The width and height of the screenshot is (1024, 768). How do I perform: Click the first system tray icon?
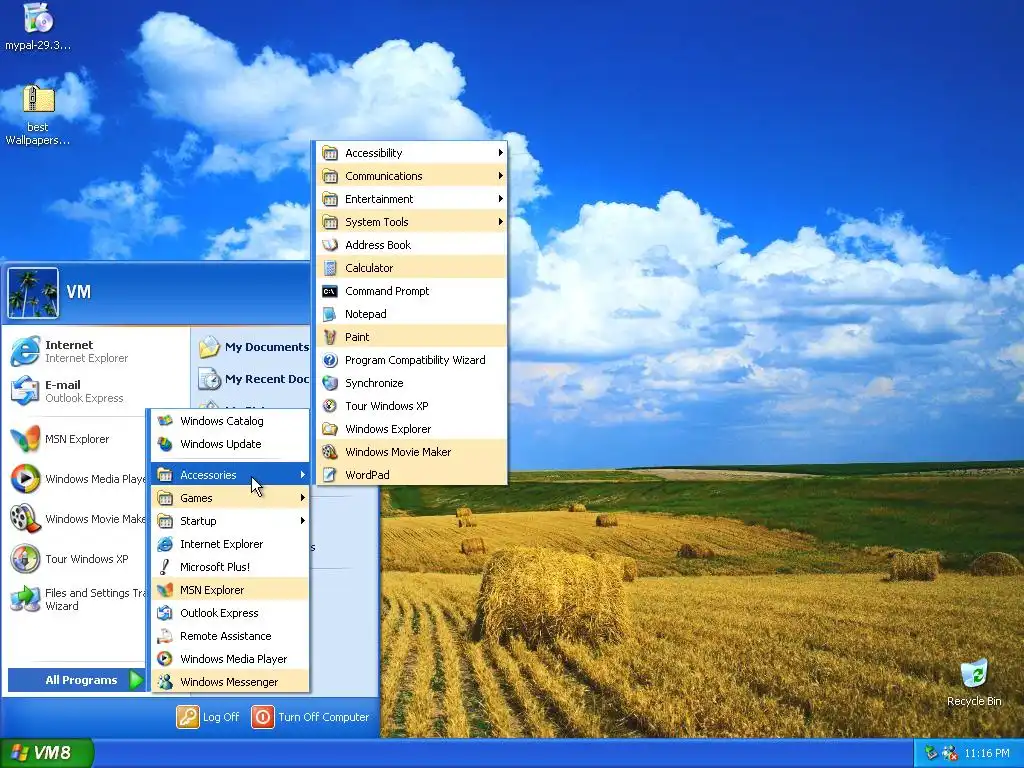(931, 754)
